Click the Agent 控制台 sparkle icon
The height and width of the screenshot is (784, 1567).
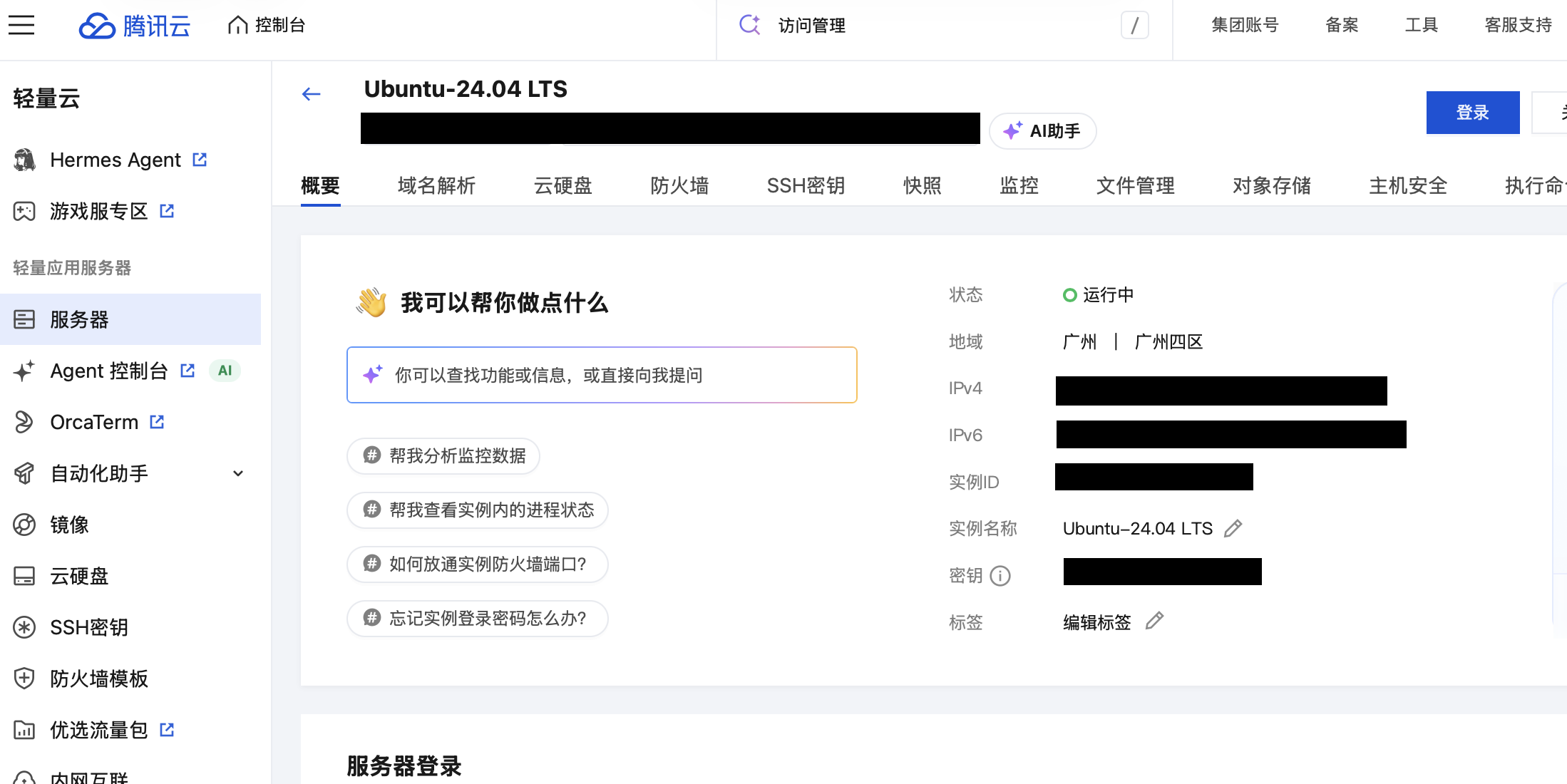(x=24, y=371)
